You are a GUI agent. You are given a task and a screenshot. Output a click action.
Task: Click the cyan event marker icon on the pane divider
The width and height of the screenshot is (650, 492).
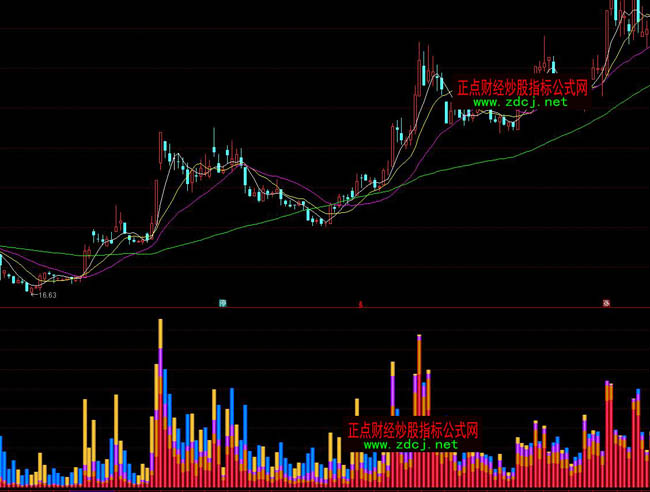point(223,302)
